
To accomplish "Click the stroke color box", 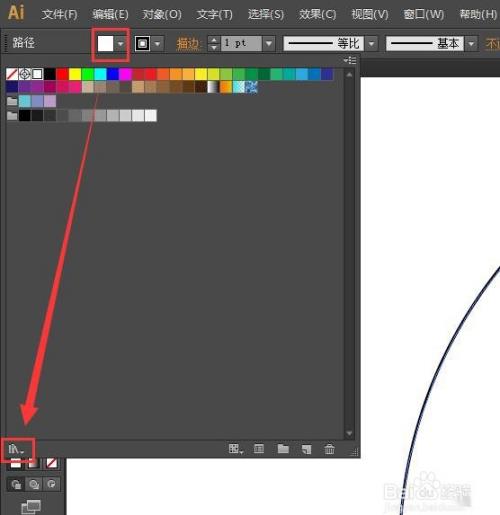I will click(142, 44).
